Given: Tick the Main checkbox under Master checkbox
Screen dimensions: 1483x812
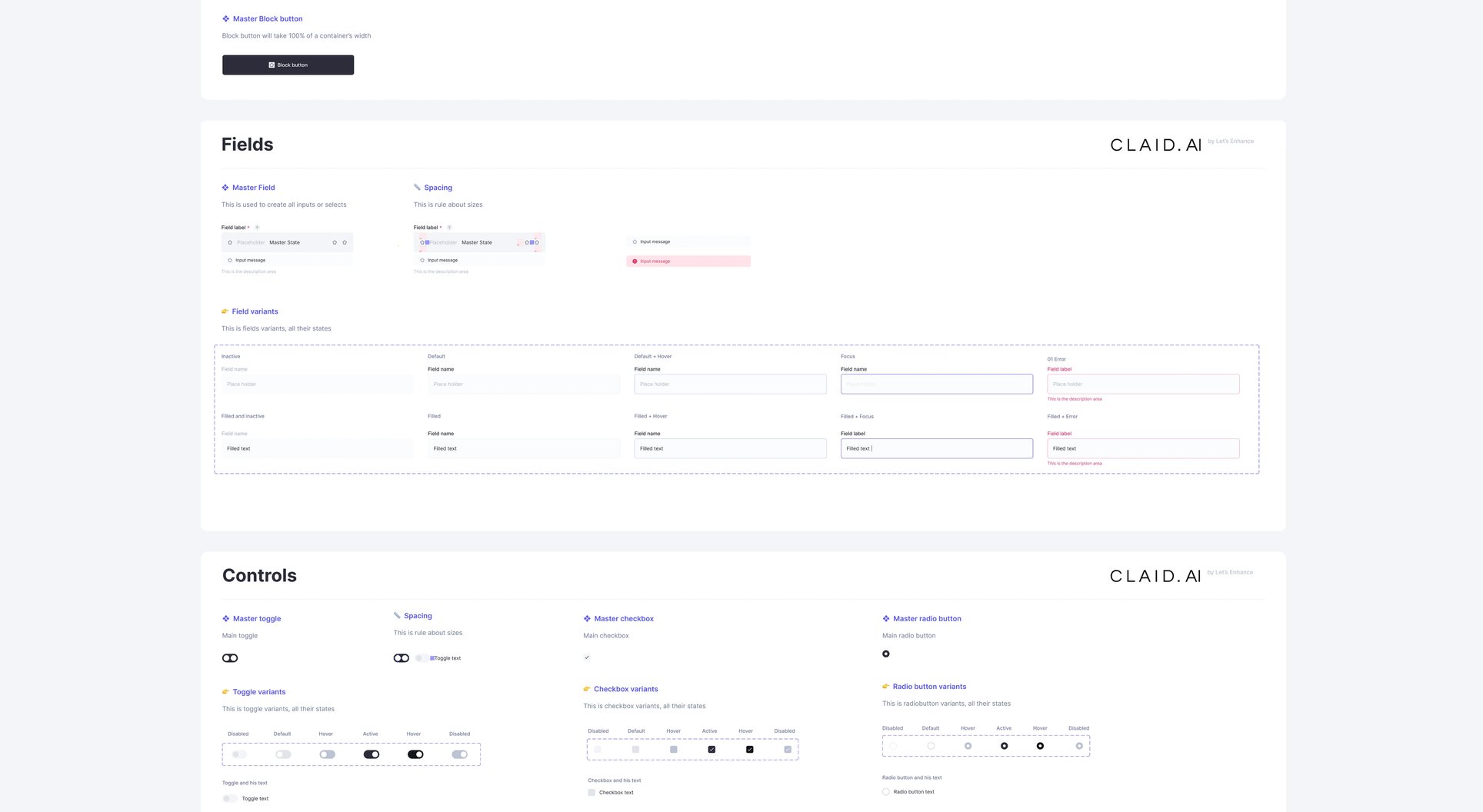Looking at the screenshot, I should pyautogui.click(x=587, y=657).
